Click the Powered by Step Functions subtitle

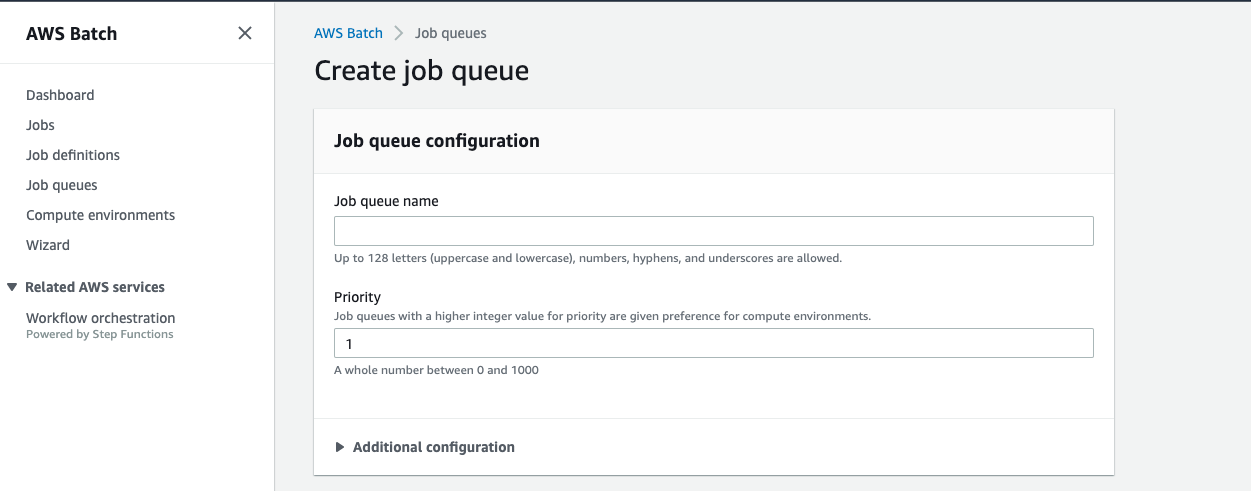point(100,334)
